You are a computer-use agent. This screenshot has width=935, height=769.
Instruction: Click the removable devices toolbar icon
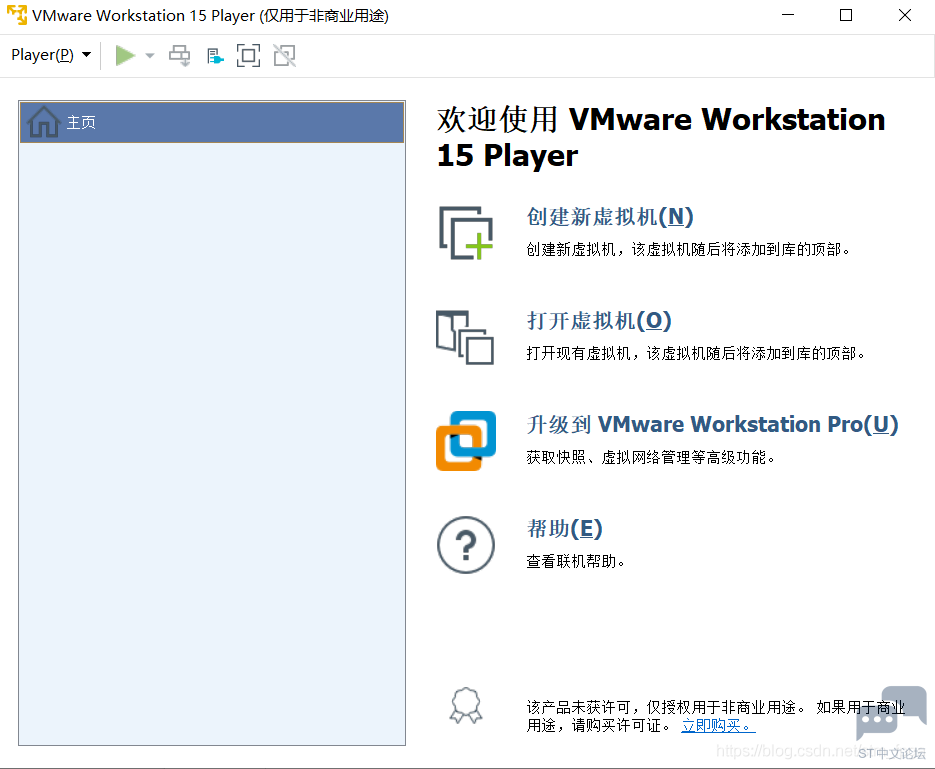pos(215,56)
